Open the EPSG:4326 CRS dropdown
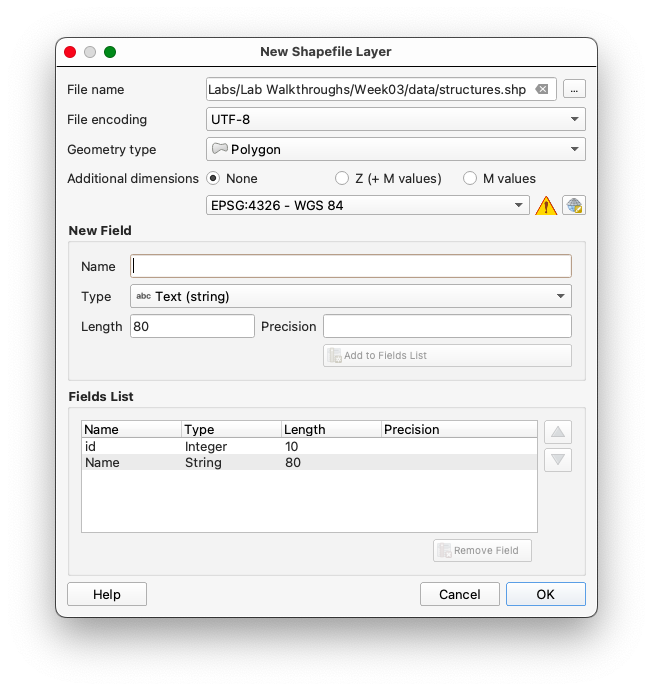This screenshot has width=653, height=691. tap(367, 205)
